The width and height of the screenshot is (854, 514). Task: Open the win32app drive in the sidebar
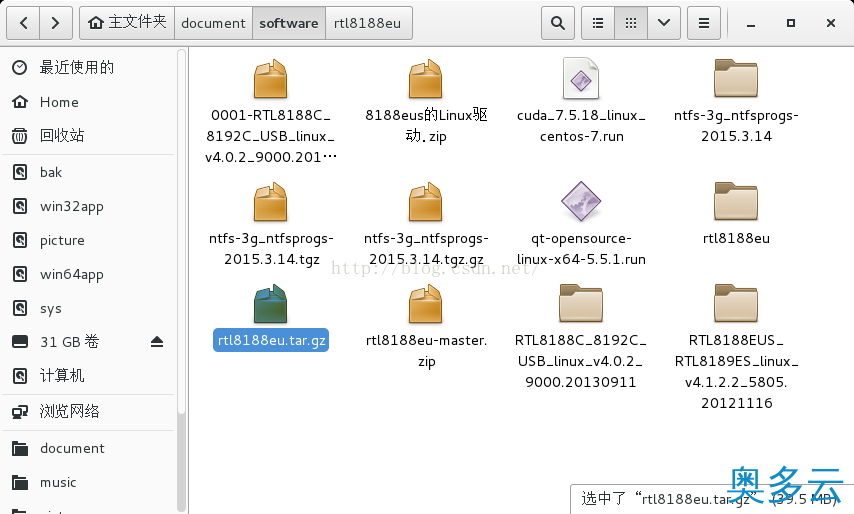tap(88, 206)
